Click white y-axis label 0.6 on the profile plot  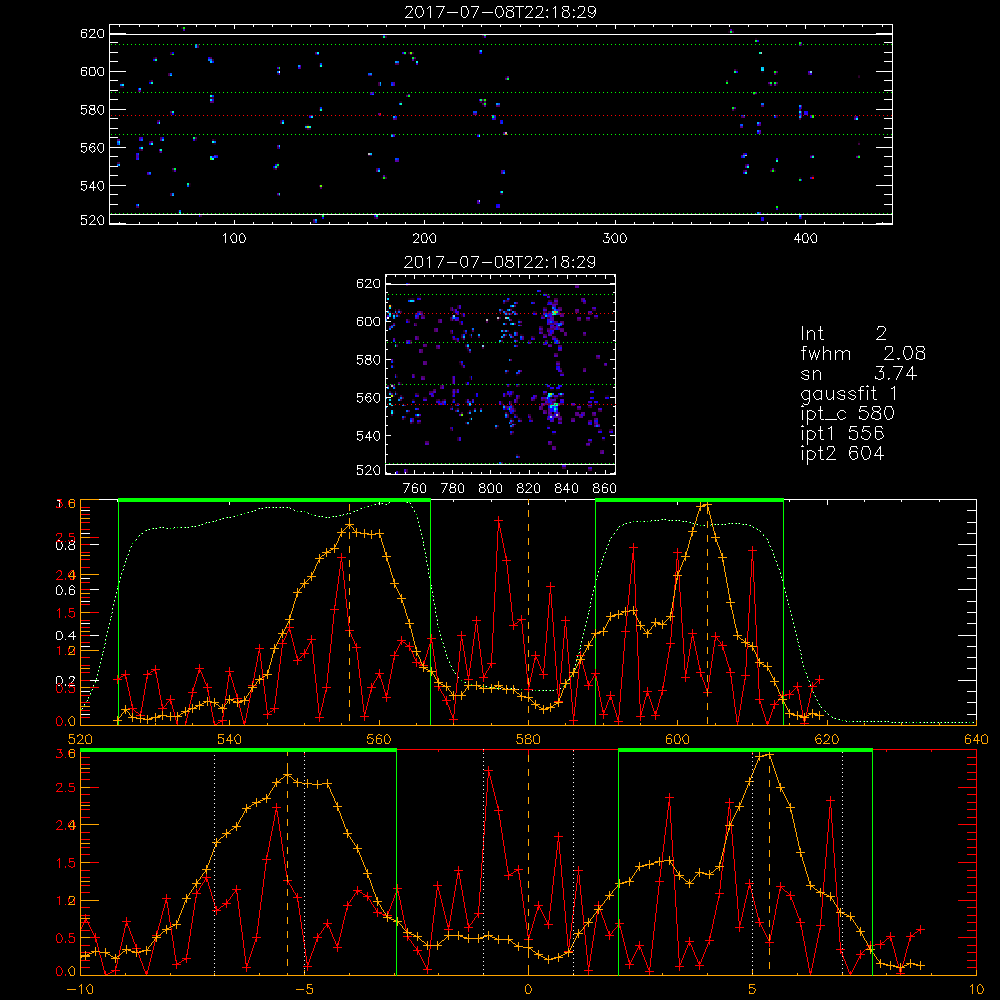[65, 590]
